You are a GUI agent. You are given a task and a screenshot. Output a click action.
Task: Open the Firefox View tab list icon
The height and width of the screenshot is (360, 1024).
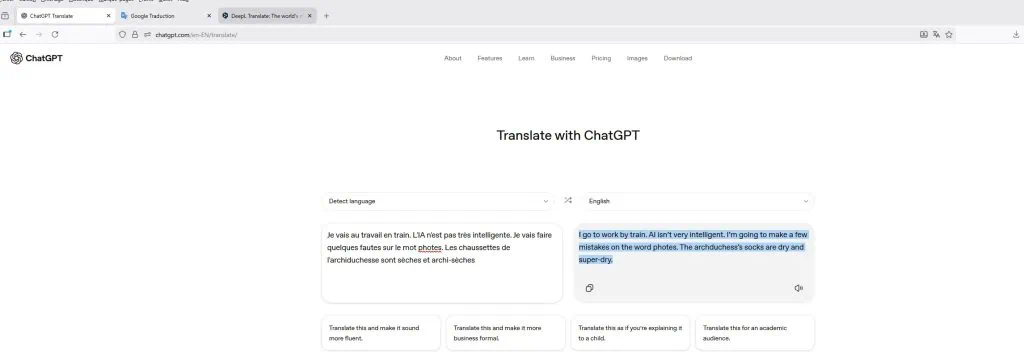pyautogui.click(x=5, y=16)
